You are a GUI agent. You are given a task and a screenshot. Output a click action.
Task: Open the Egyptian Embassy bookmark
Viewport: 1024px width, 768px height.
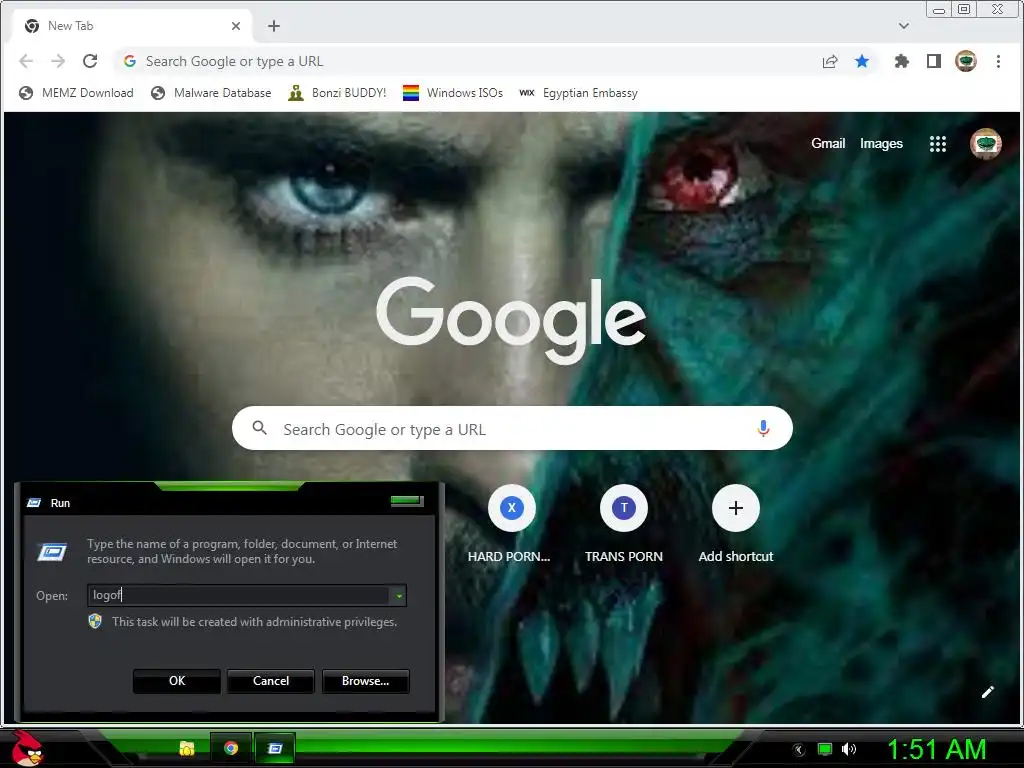579,93
